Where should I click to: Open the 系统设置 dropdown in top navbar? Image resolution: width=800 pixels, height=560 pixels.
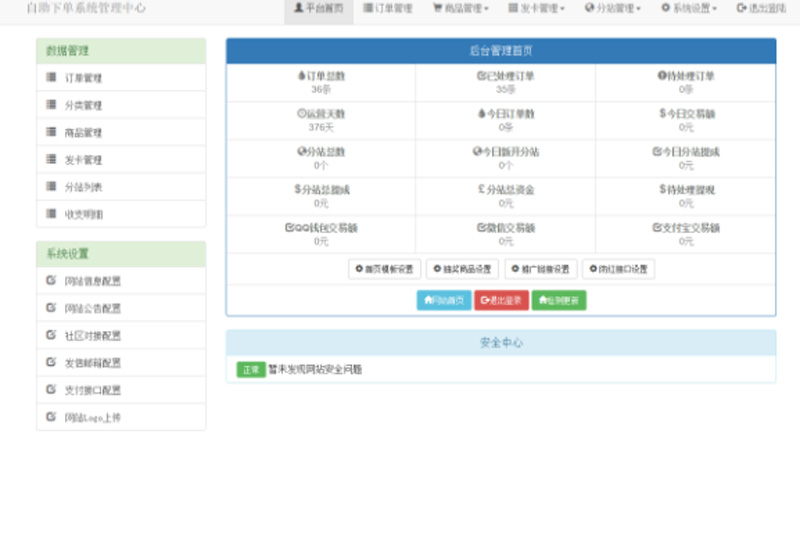pyautogui.click(x=688, y=8)
